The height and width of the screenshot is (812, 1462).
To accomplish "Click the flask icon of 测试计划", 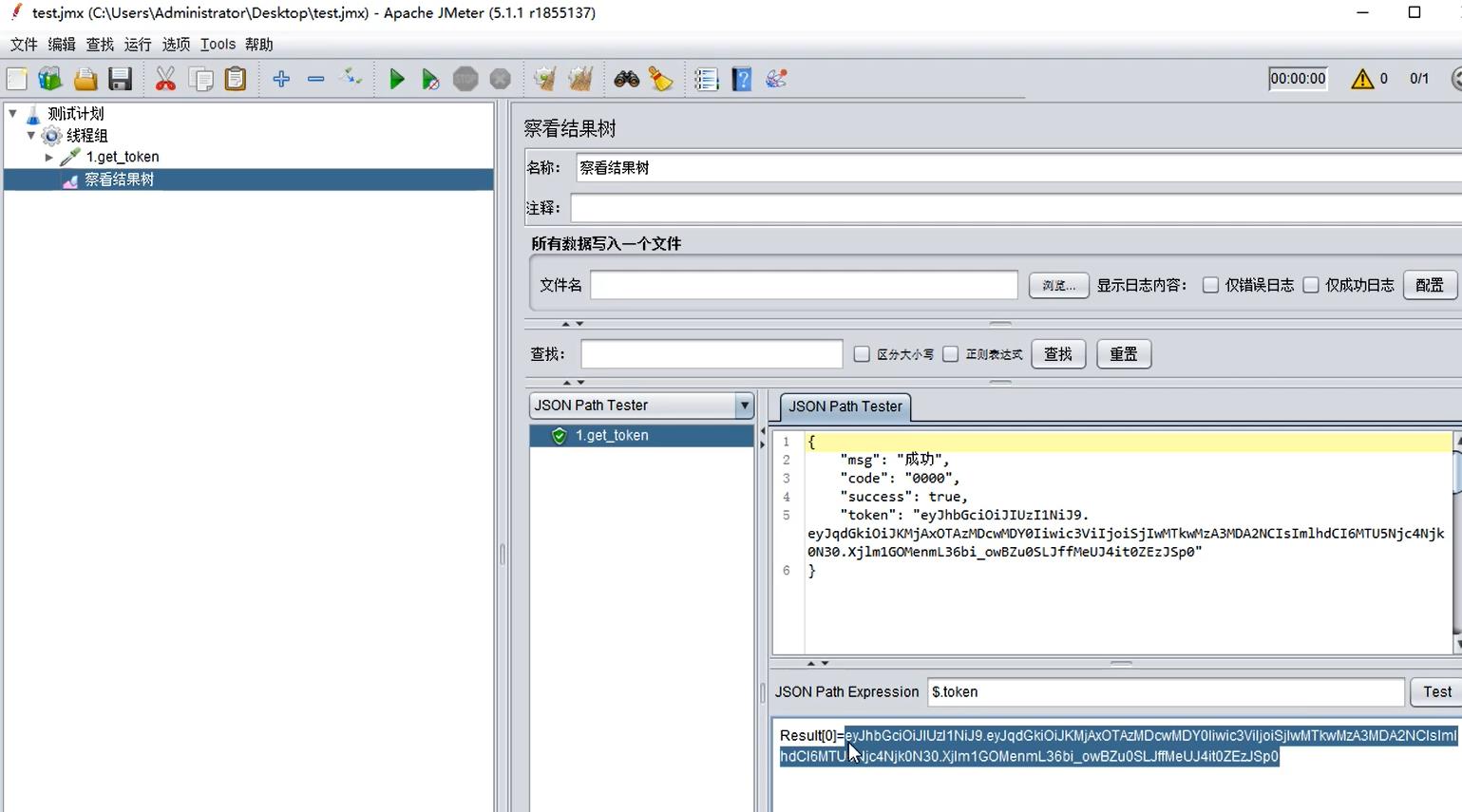I will [x=33, y=114].
